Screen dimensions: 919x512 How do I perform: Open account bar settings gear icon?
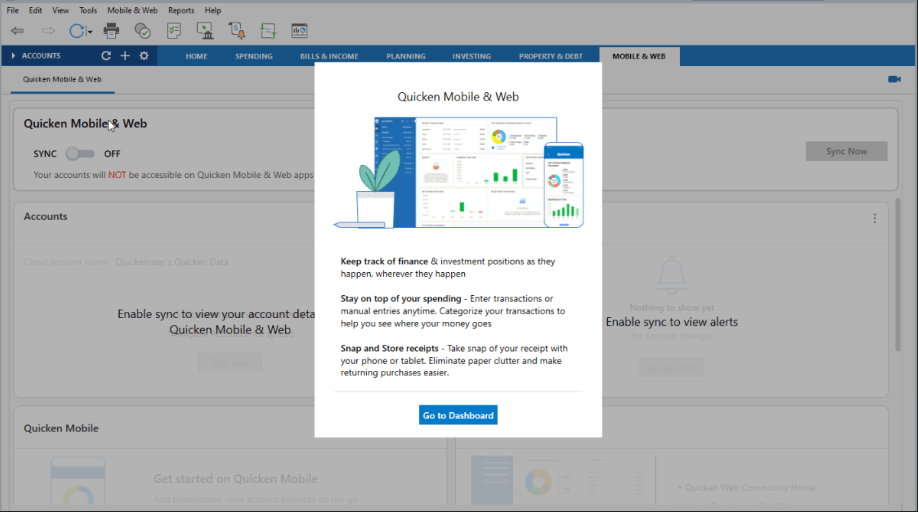pos(144,56)
